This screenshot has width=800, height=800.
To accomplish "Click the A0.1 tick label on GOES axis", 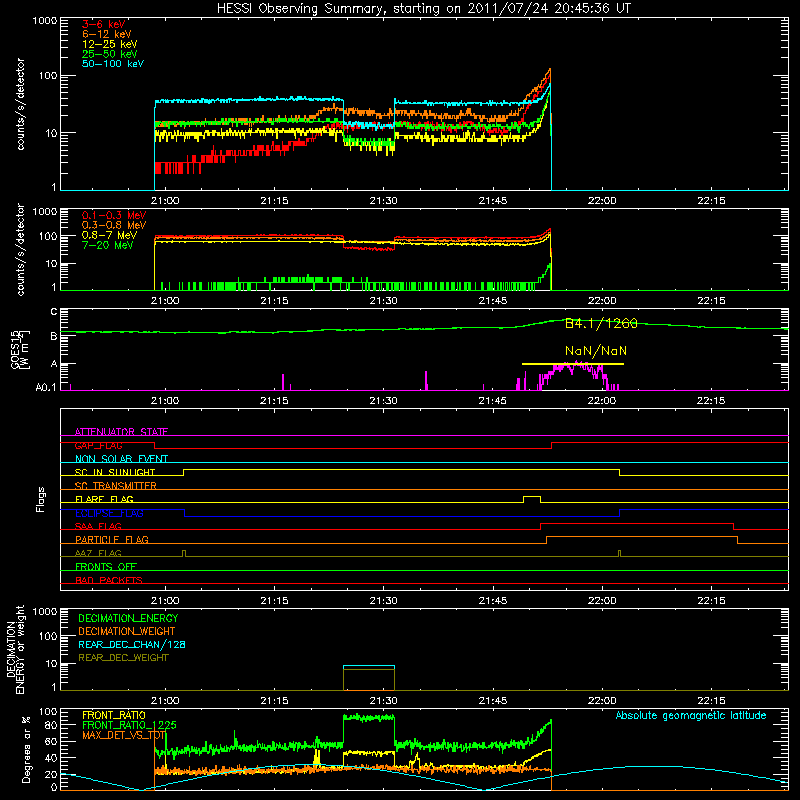I will 46,388.
